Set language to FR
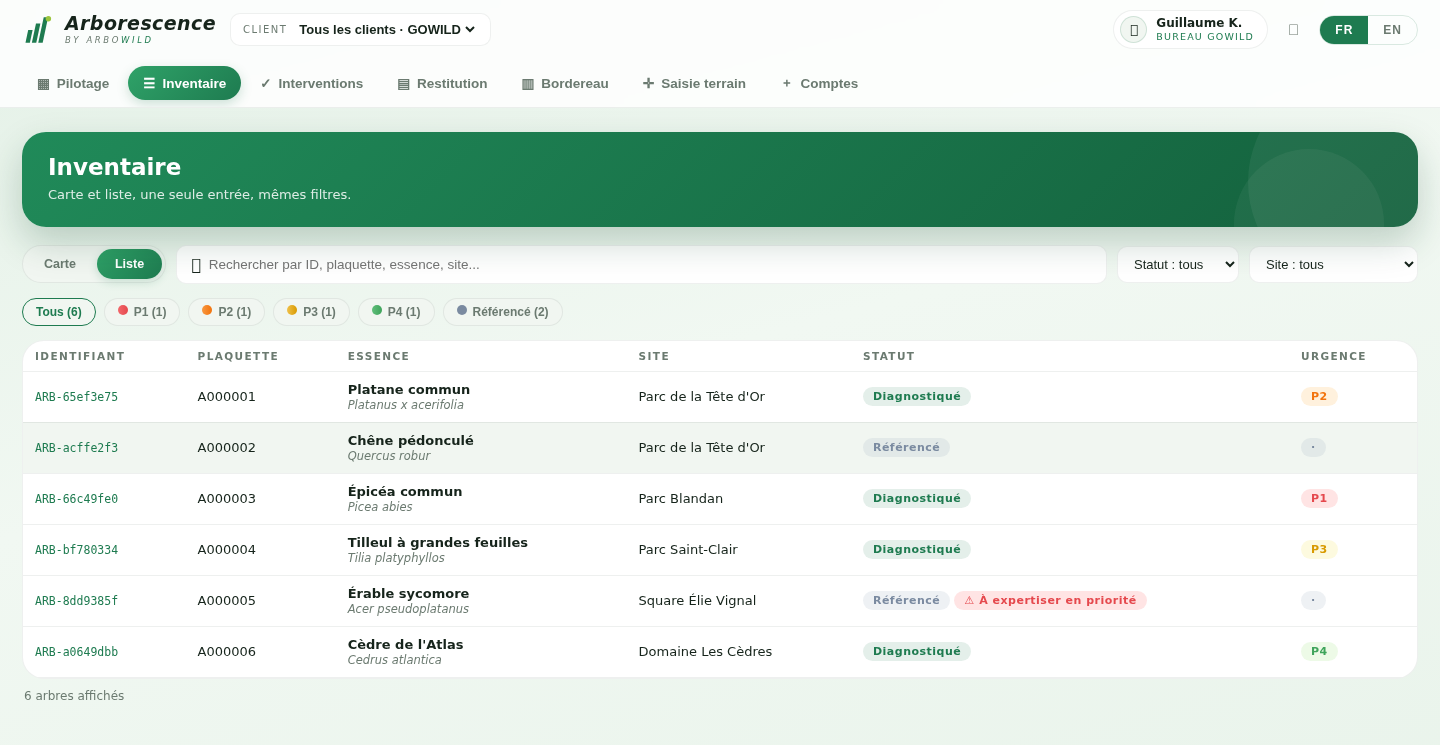Screen dimensions: 1440x745 click(1344, 30)
